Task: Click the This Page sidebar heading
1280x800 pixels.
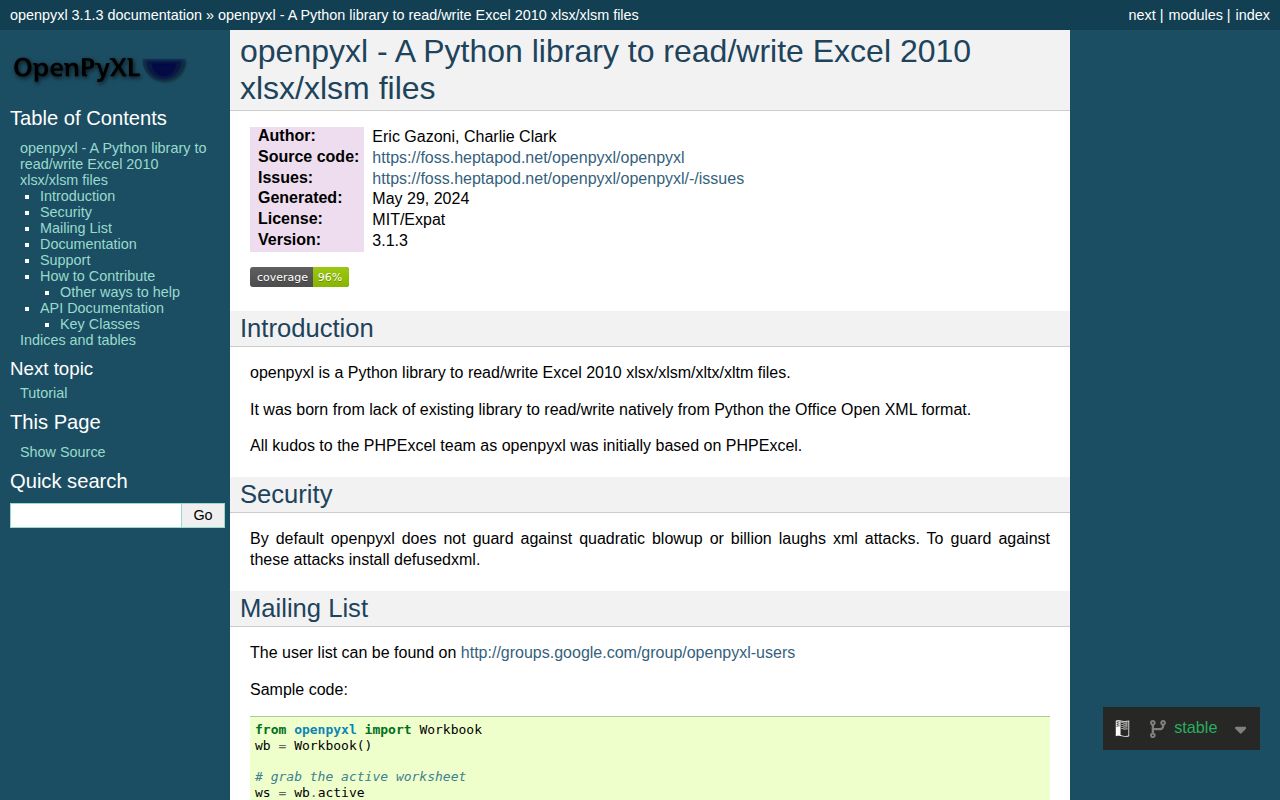Action: [x=55, y=422]
